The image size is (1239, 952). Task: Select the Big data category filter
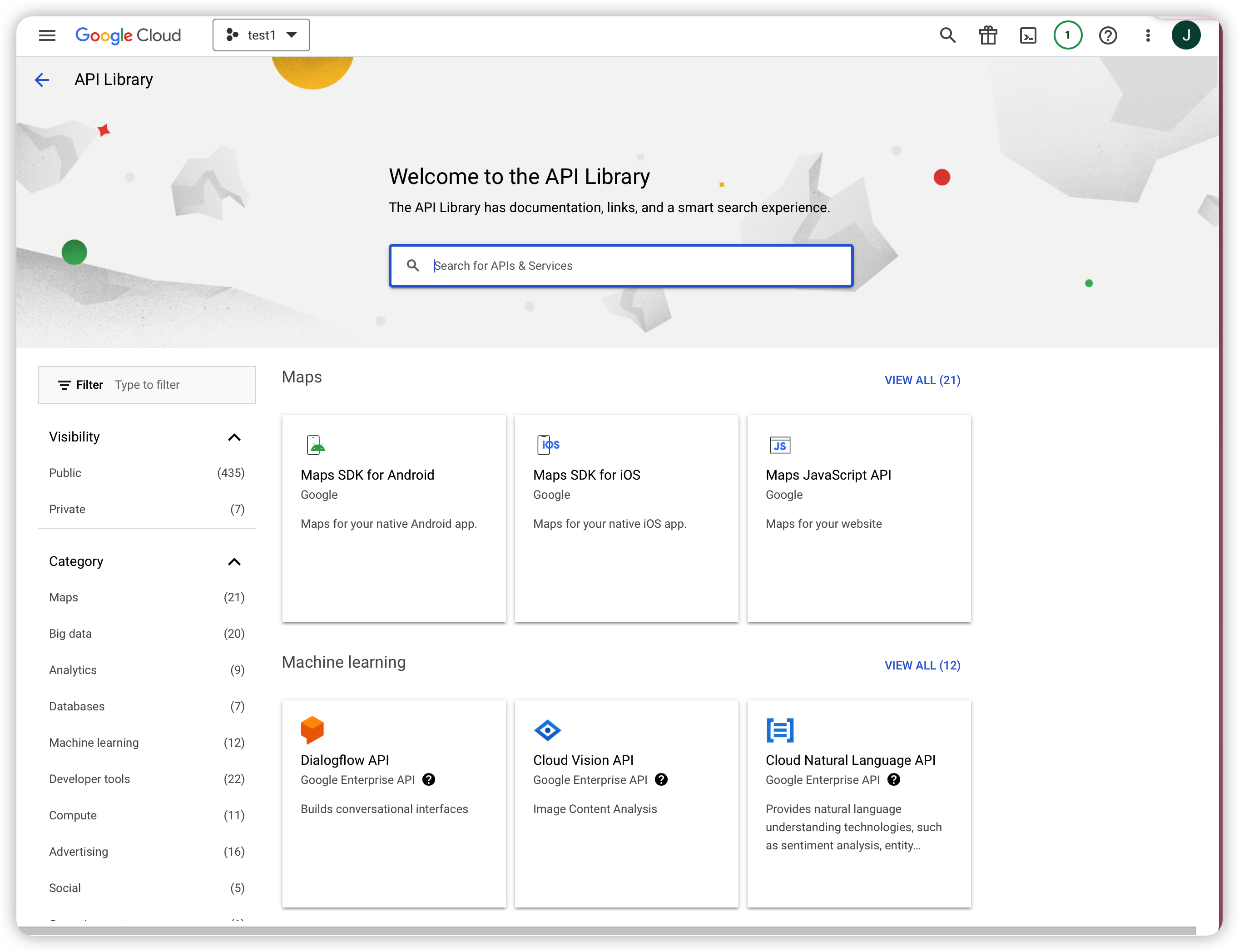147,634
